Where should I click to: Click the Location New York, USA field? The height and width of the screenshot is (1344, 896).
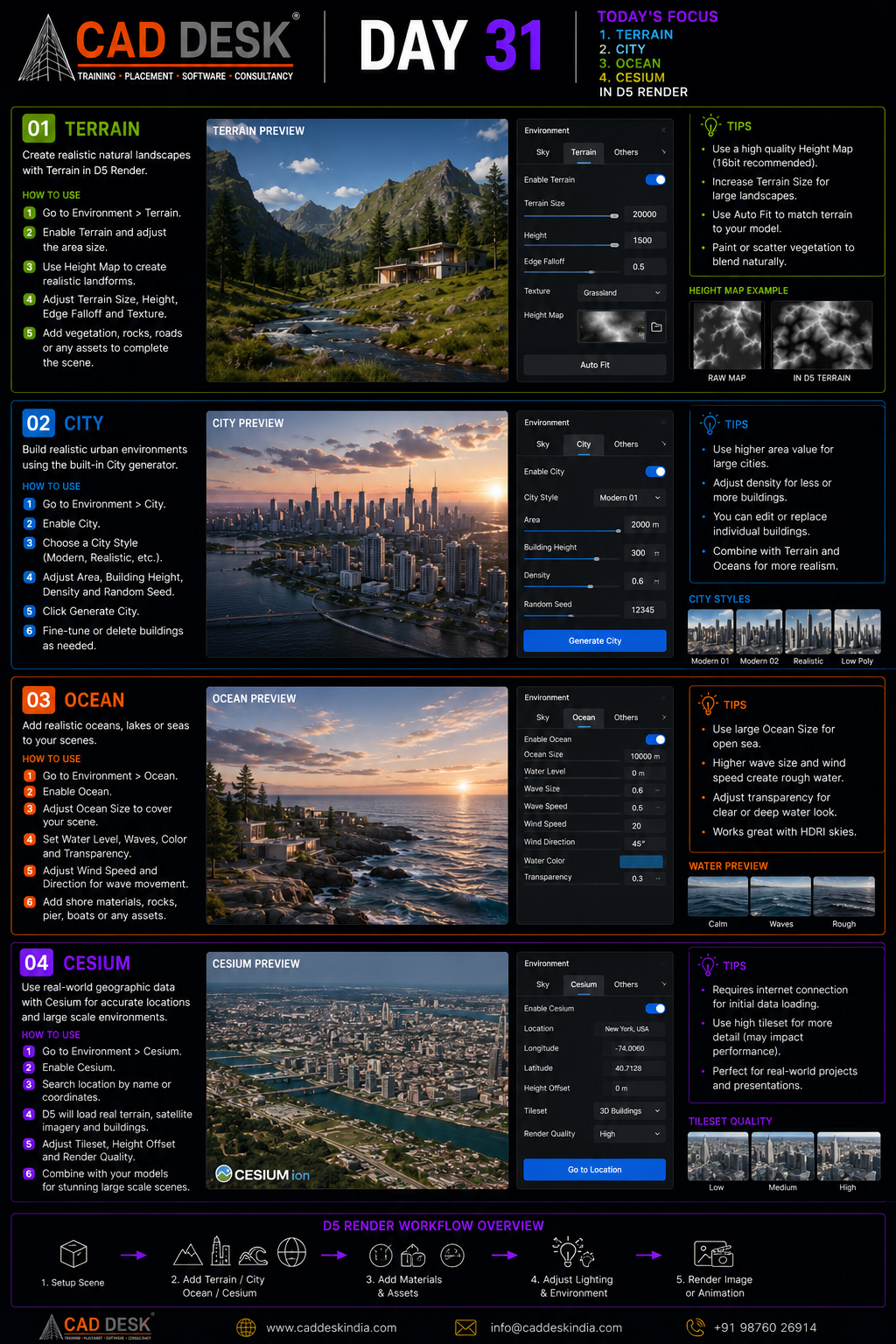[628, 1029]
